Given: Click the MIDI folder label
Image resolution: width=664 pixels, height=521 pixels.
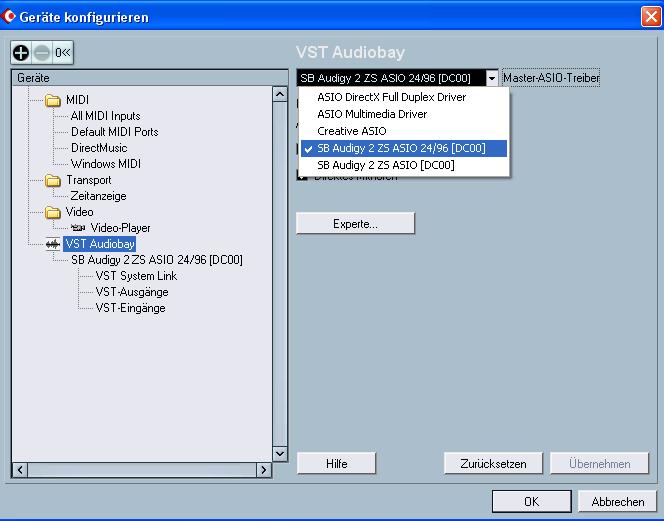Looking at the screenshot, I should 77,100.
